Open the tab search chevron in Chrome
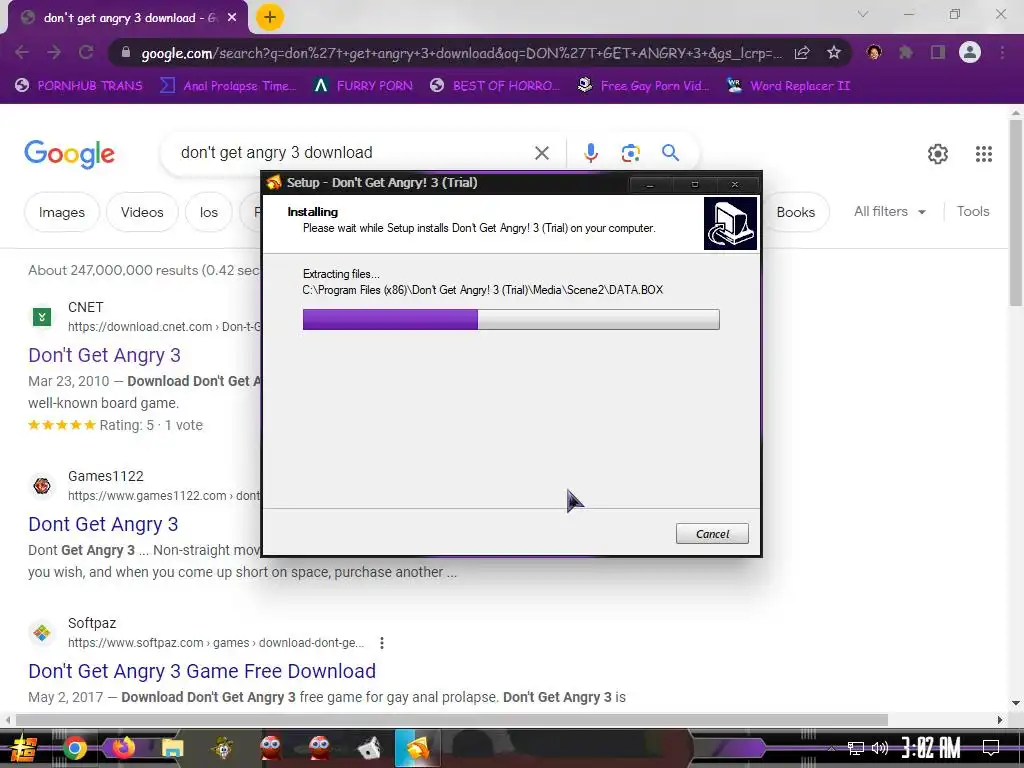This screenshot has width=1024, height=768. pos(863,14)
